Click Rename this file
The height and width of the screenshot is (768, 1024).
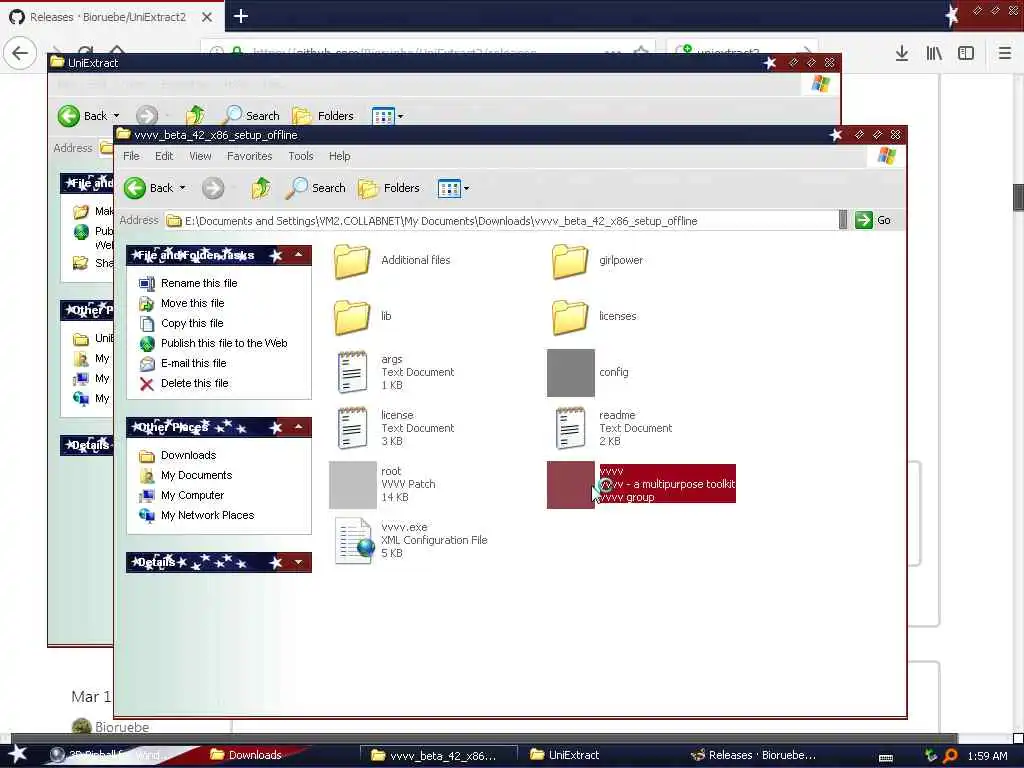[x=188, y=283]
